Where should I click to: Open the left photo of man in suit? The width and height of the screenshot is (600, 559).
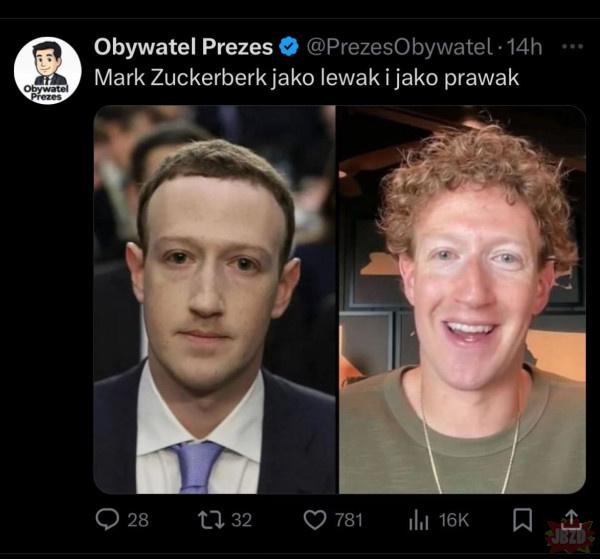click(214, 299)
